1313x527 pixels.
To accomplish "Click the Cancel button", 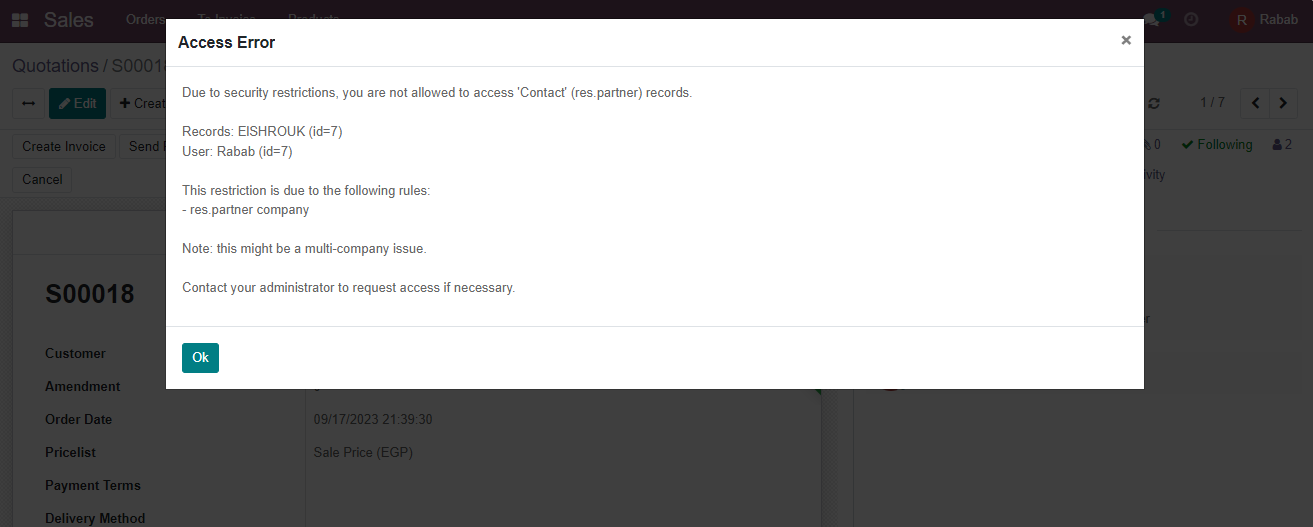I will point(42,179).
